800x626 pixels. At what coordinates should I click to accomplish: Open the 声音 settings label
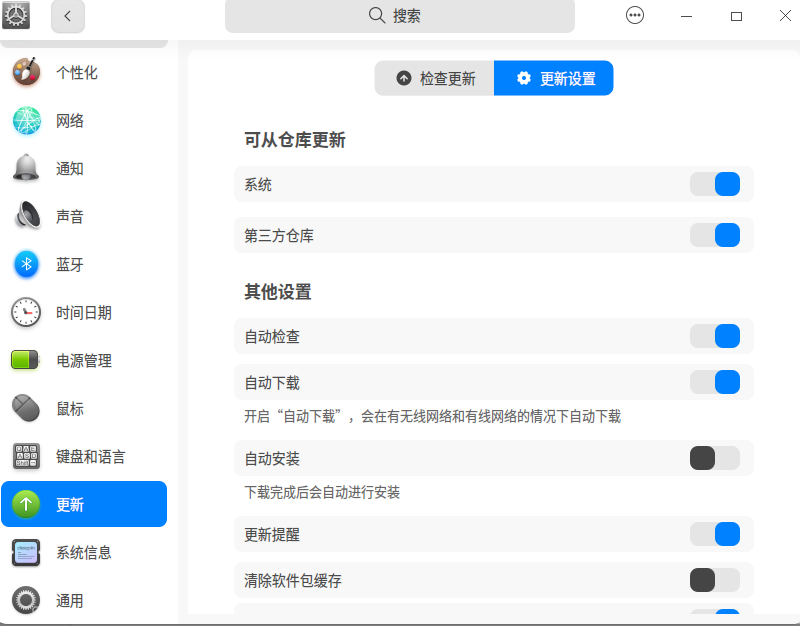70,216
